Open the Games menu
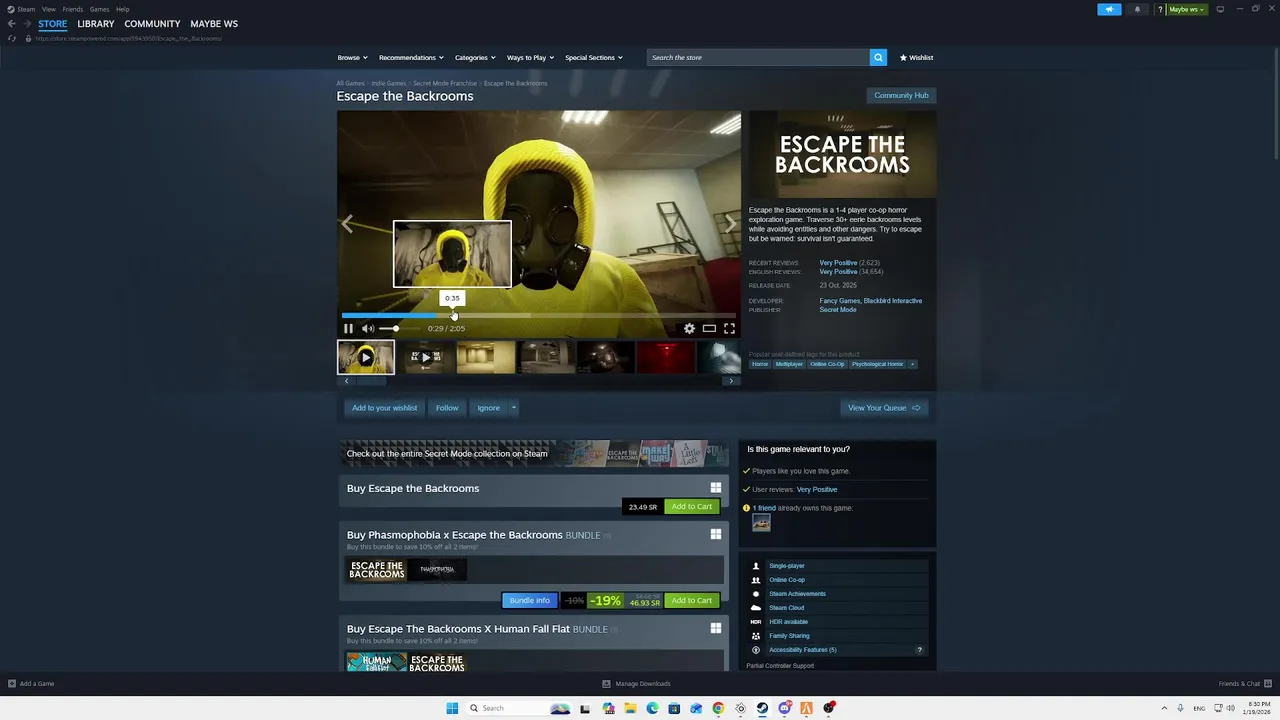The image size is (1280, 720). pyautogui.click(x=99, y=9)
